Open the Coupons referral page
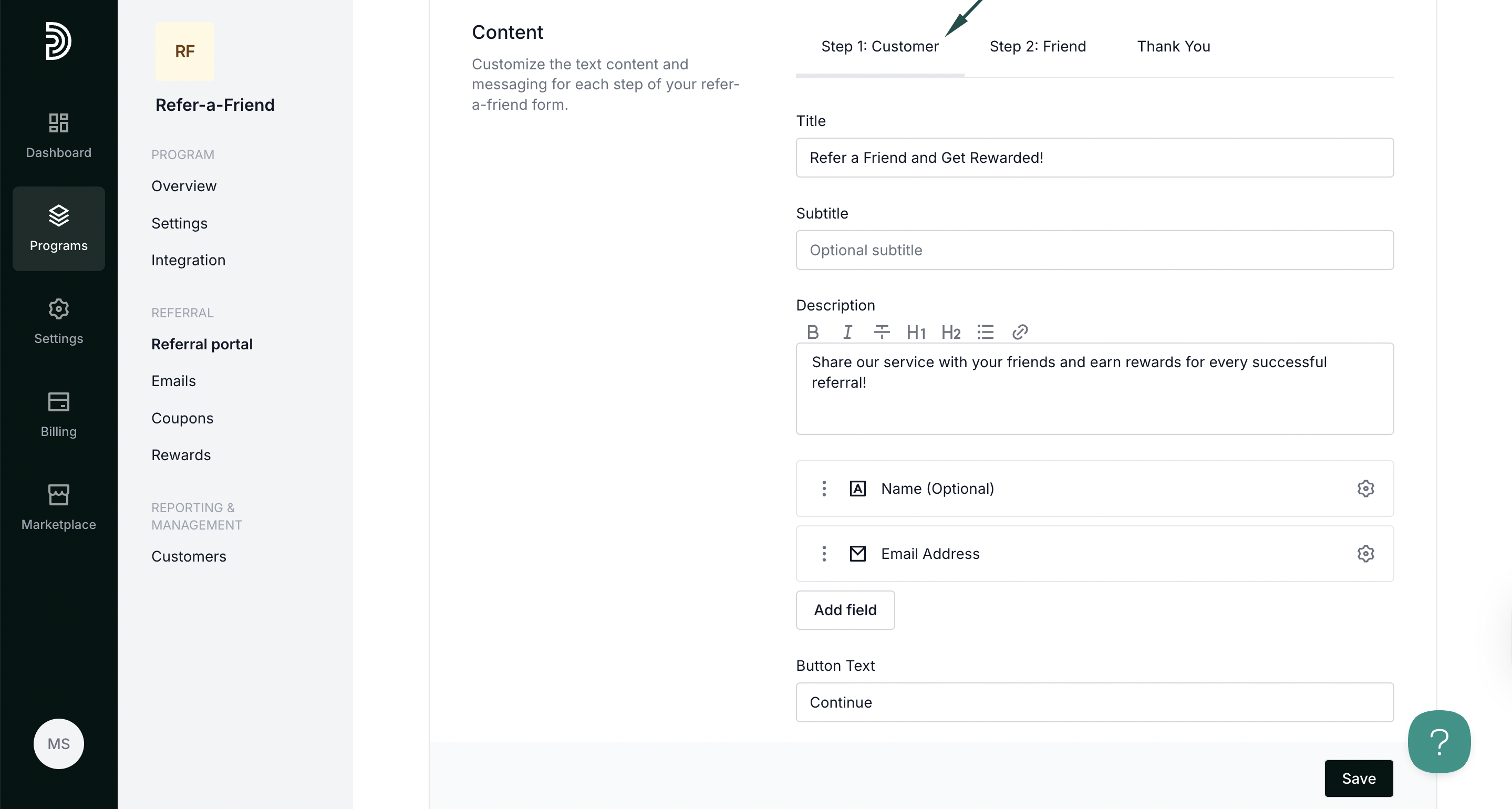Image resolution: width=1512 pixels, height=809 pixels. pos(182,418)
